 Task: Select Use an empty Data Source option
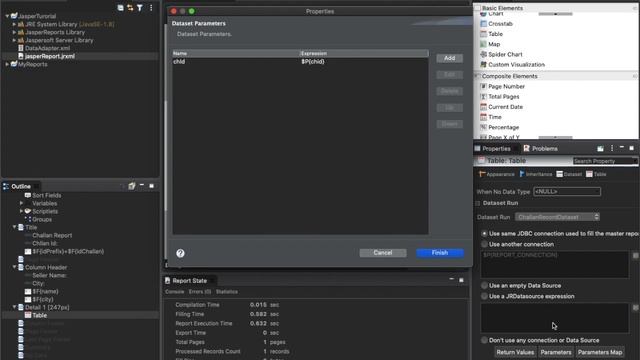tap(484, 286)
